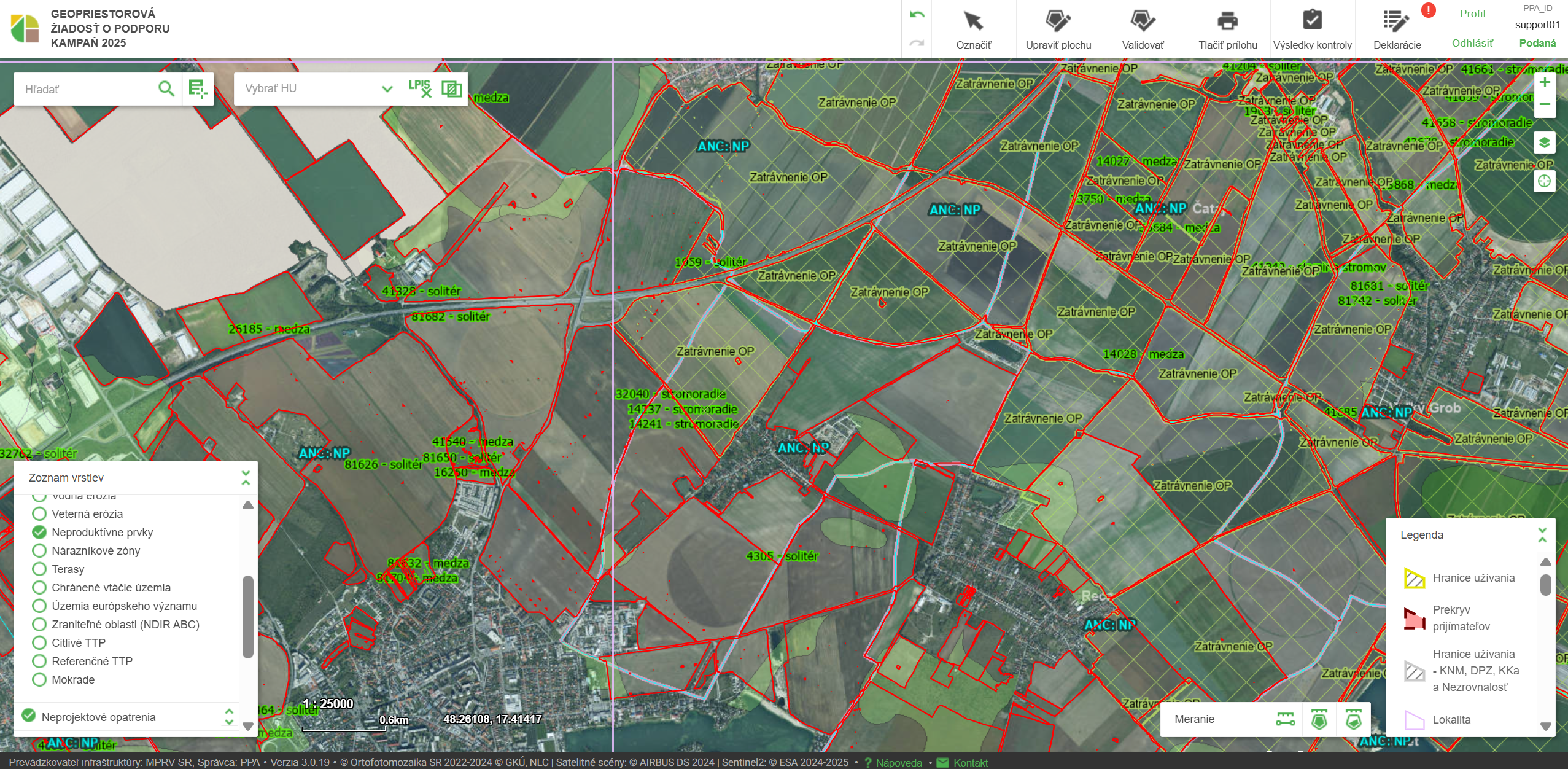Open the map layers icon
Viewport: 1568px width, 769px height.
tap(1544, 143)
